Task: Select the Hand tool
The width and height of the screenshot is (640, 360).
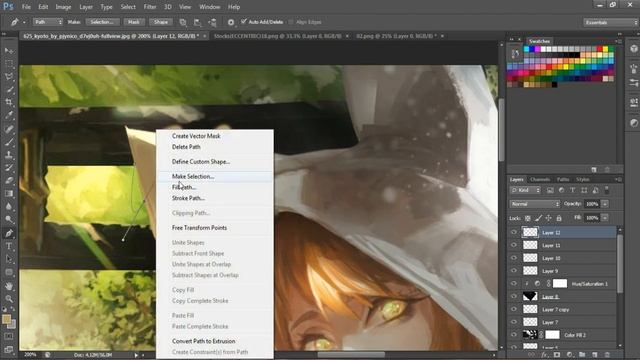Action: tap(9, 286)
